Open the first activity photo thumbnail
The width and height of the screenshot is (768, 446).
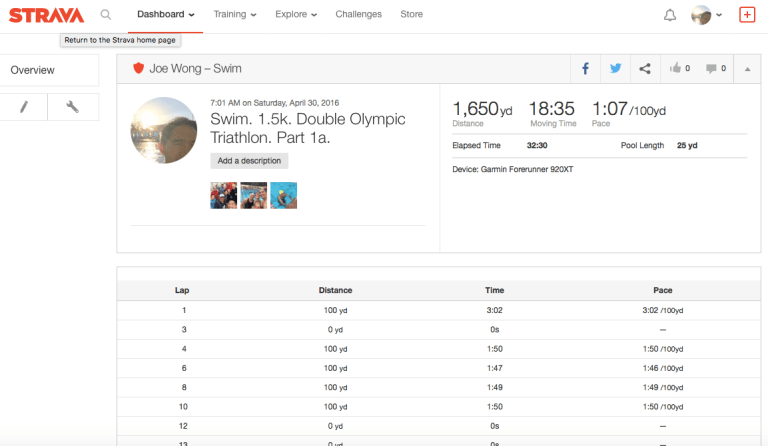pos(223,195)
